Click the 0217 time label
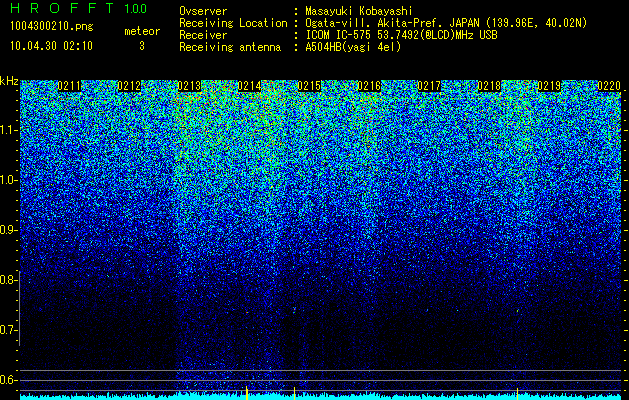Screen dimensions: 629x400 click(x=429, y=86)
